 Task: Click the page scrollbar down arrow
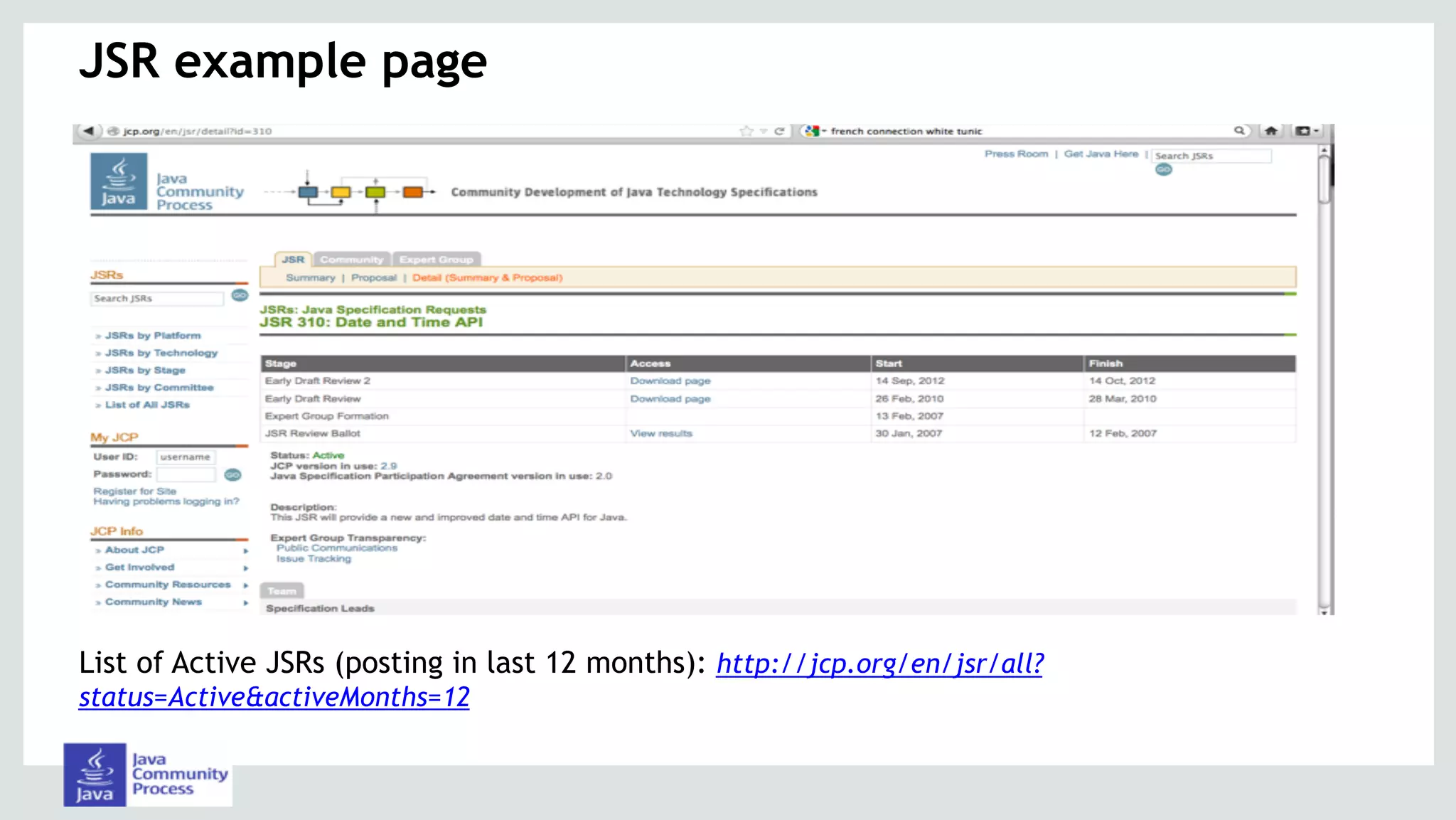[1324, 611]
